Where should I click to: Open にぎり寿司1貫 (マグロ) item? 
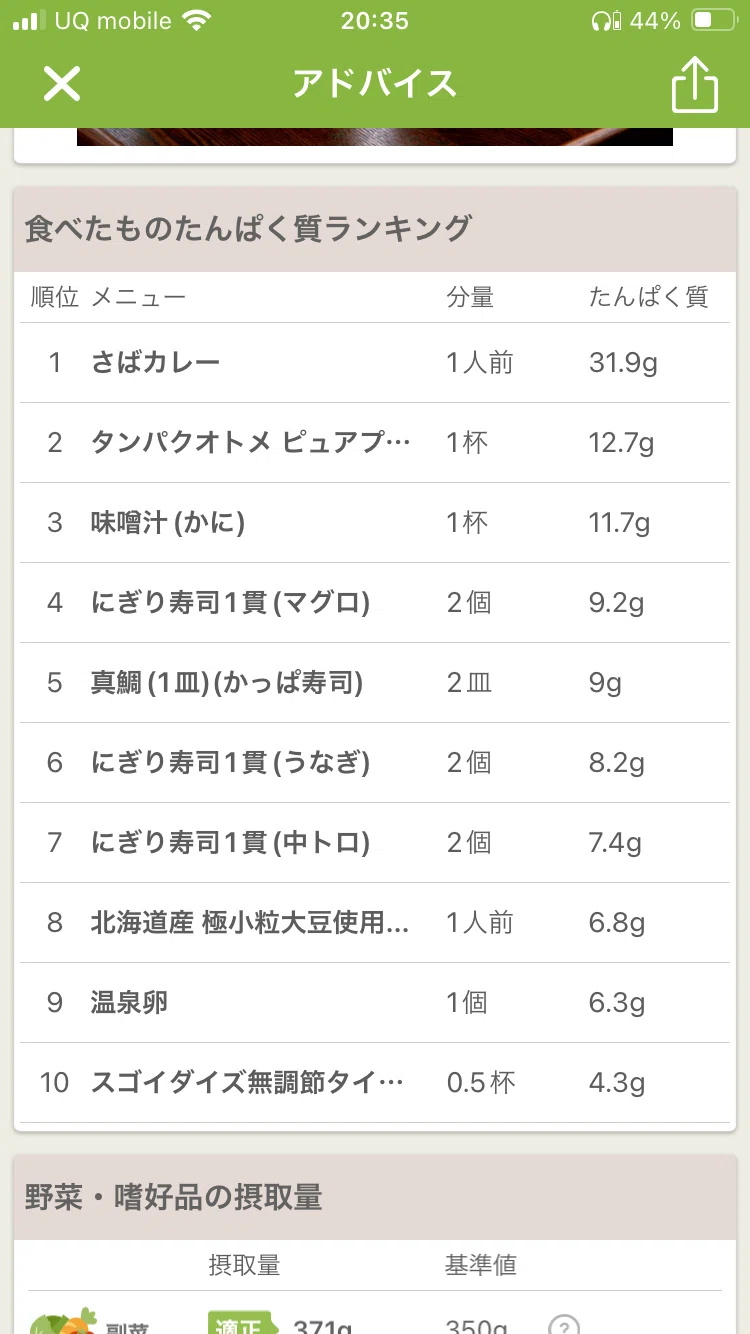[x=375, y=602]
